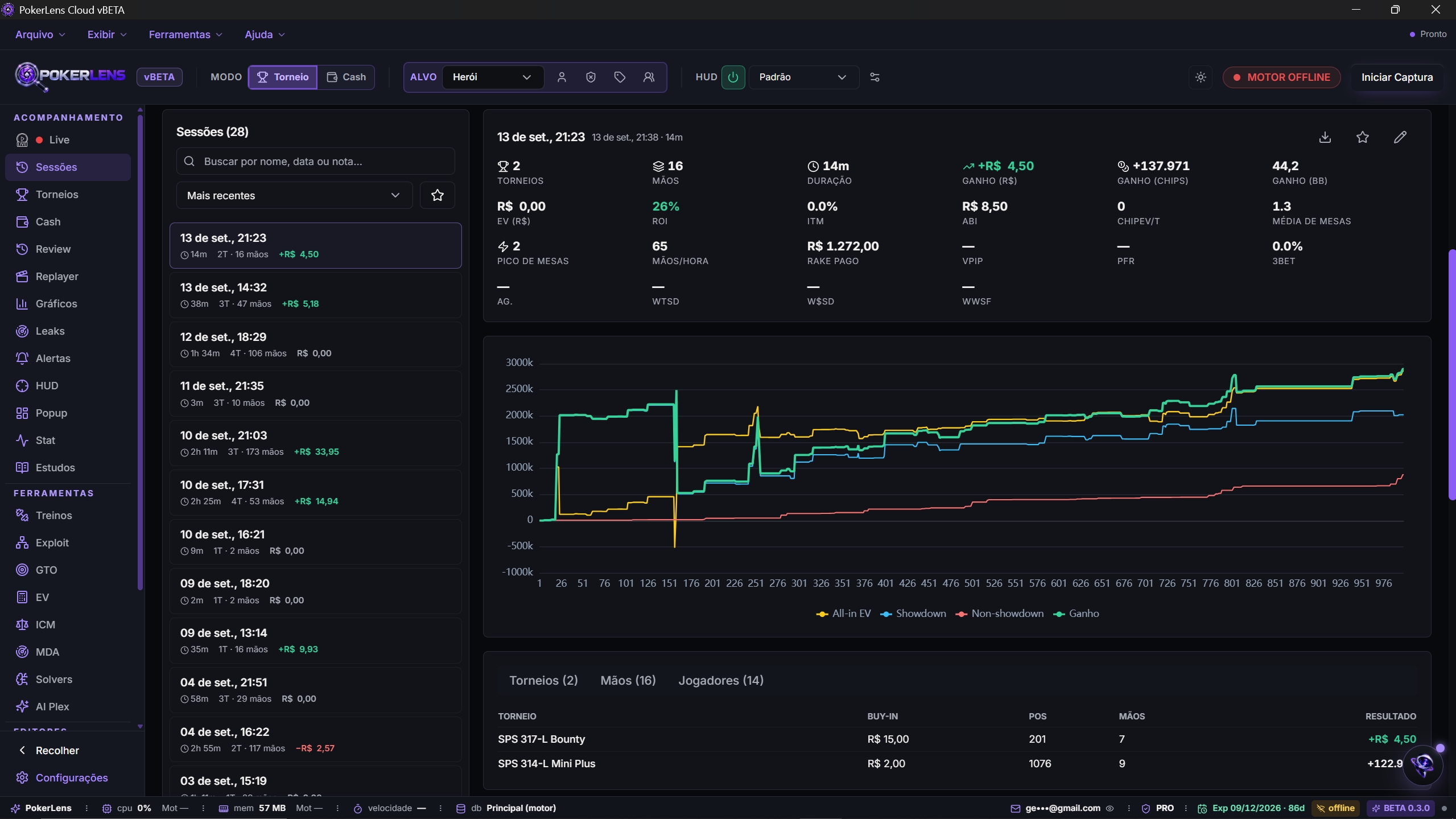Click main content vertical scrollbar

point(1451,374)
